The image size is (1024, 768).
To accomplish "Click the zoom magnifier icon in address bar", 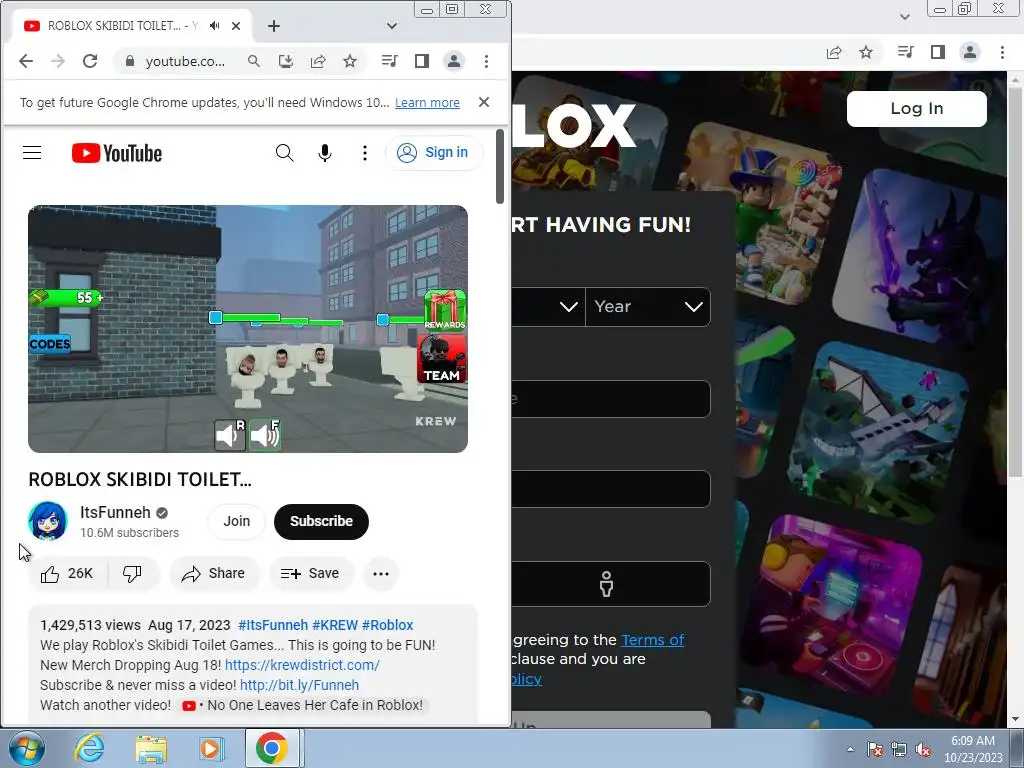I will pyautogui.click(x=253, y=61).
